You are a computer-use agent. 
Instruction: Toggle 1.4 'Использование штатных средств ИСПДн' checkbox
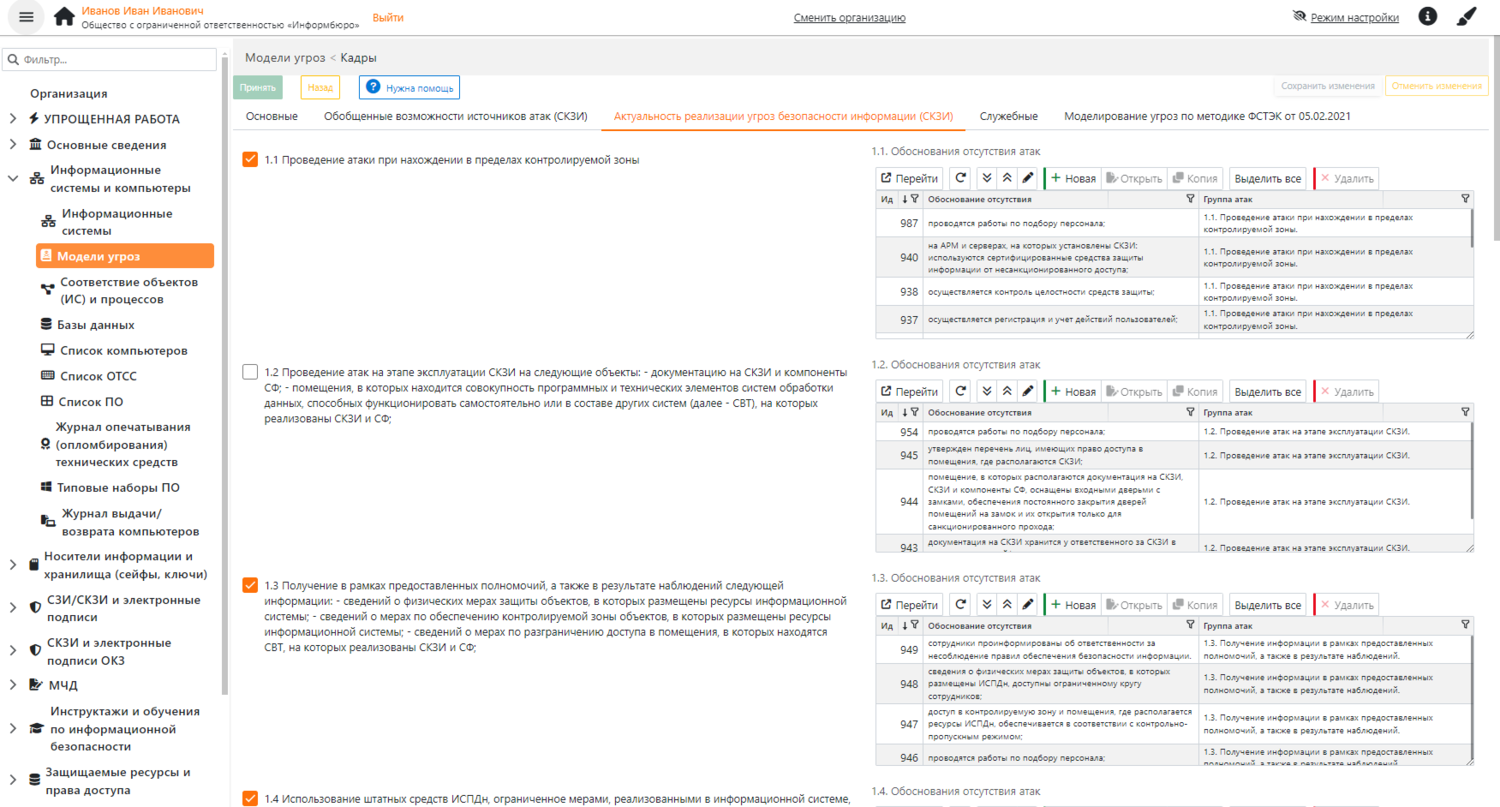click(251, 798)
